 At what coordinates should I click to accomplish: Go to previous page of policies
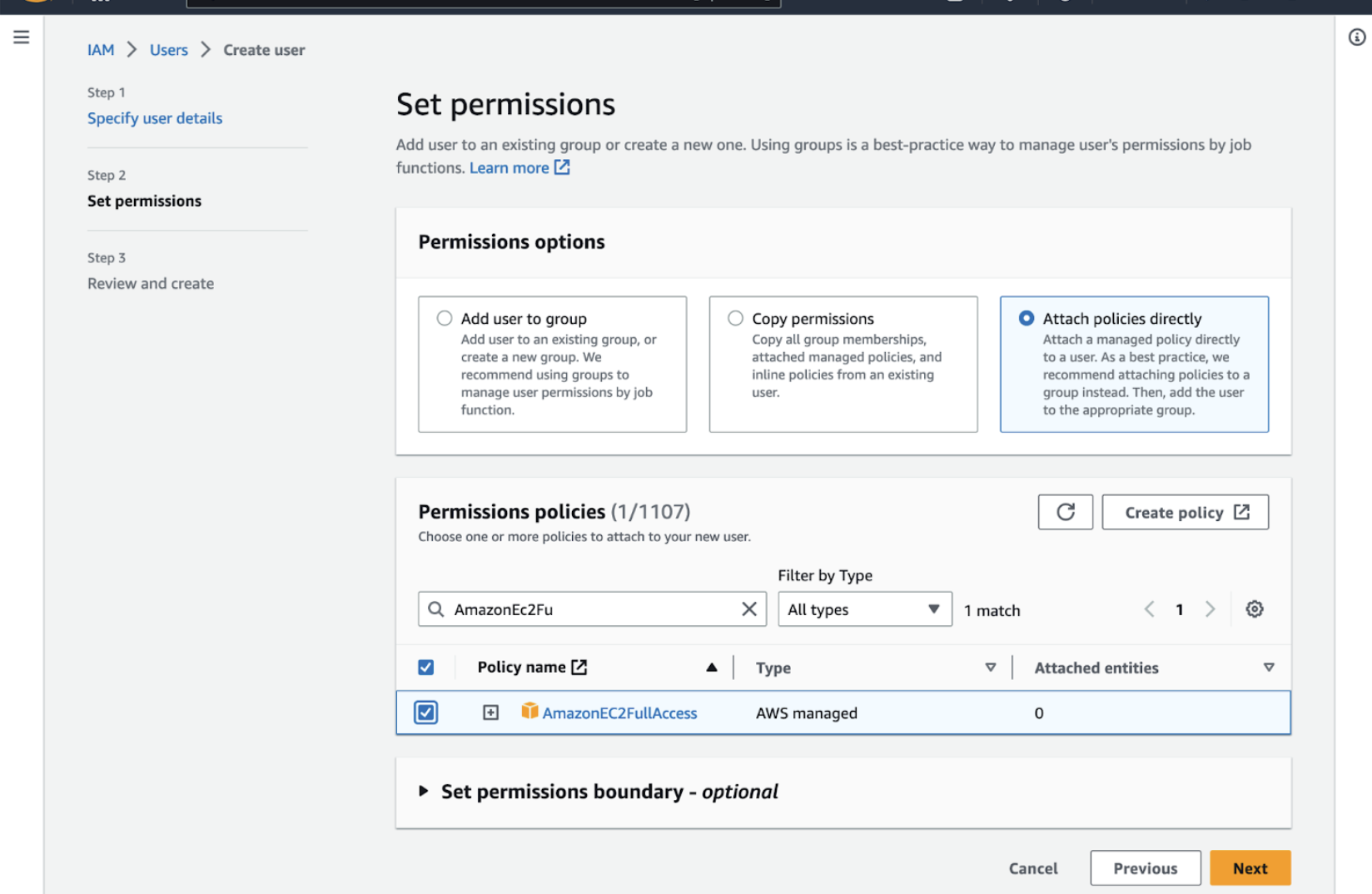click(x=1150, y=609)
